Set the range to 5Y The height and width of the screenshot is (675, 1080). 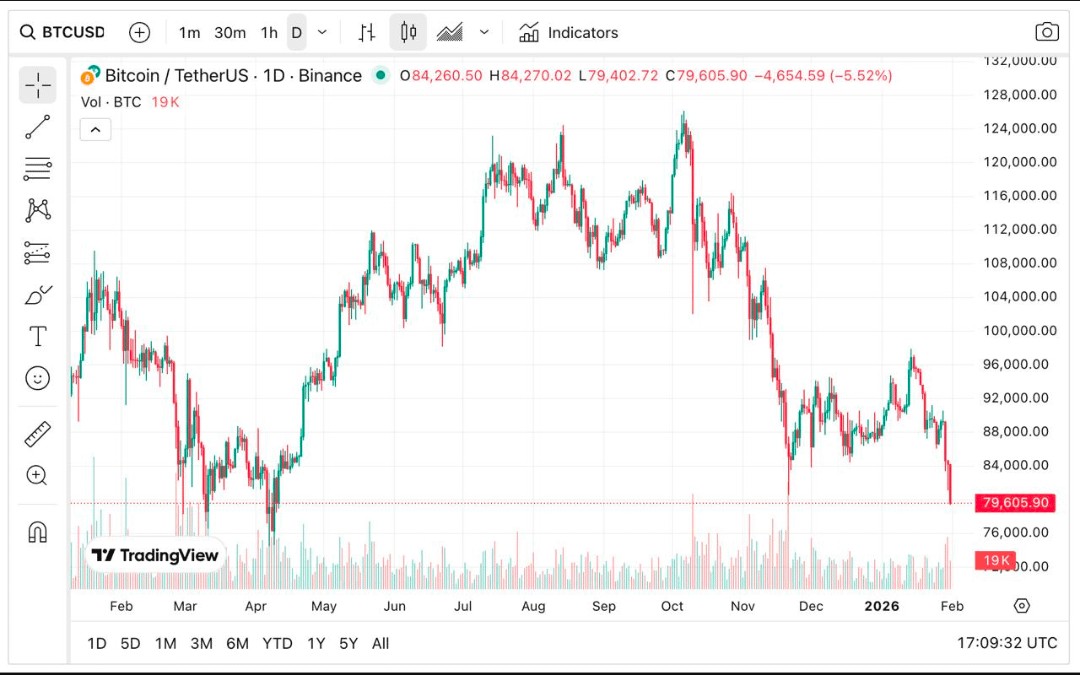[x=349, y=643]
